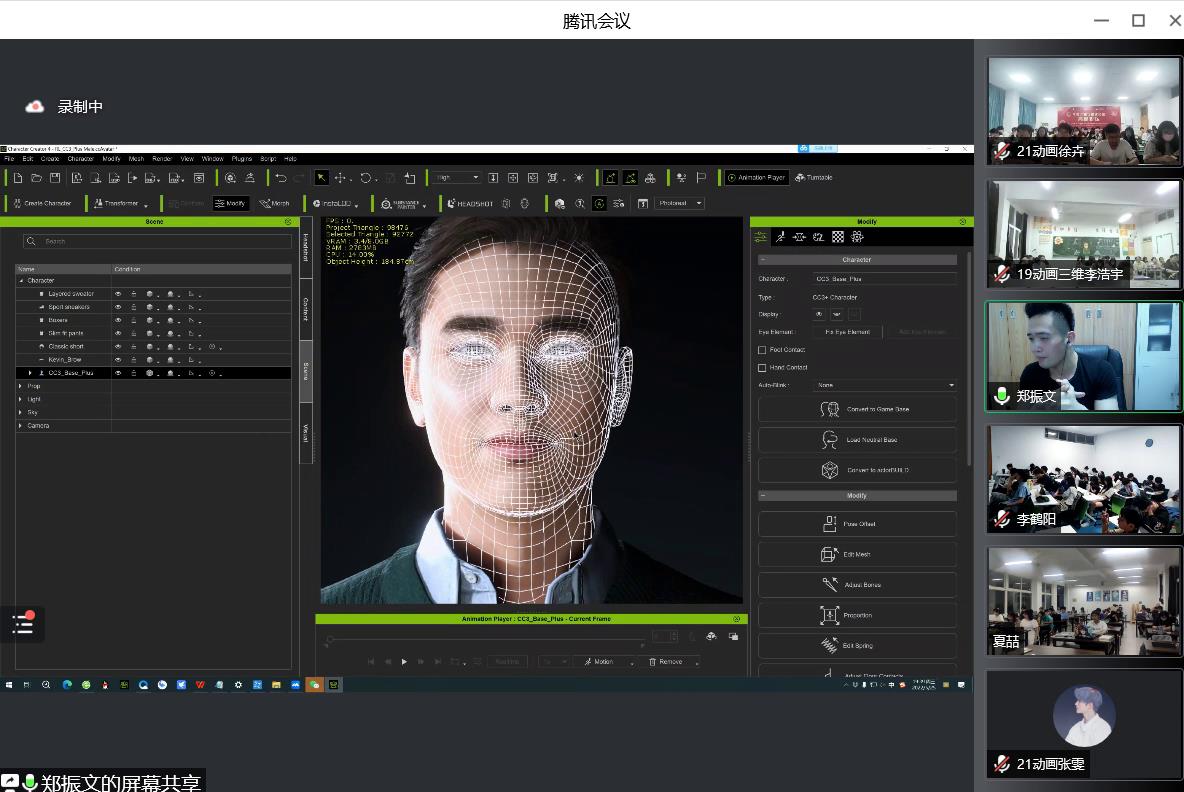Screen dimensions: 1184x792
Task: Open the Auto-Blink dropdown
Action: coord(884,385)
